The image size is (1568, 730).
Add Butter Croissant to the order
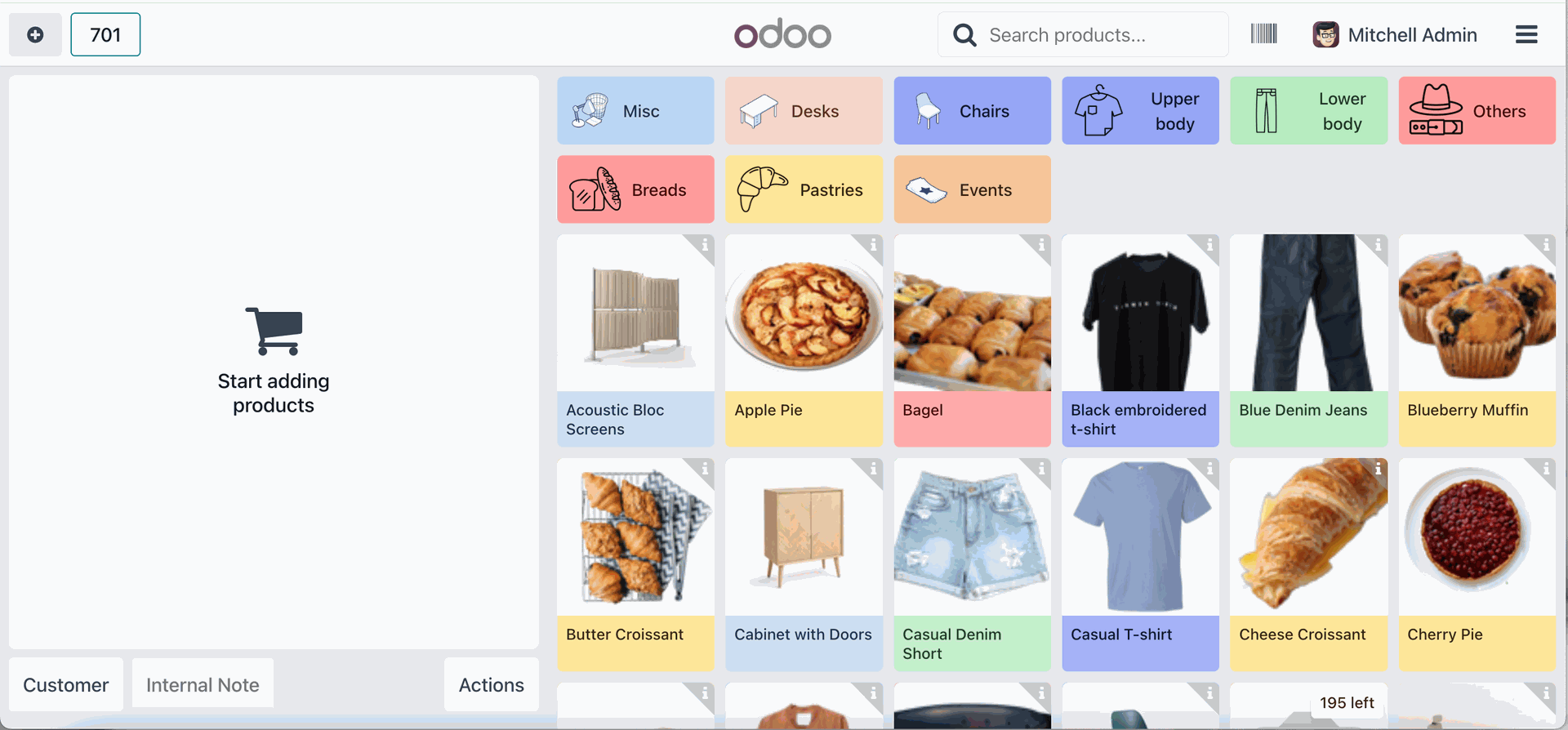(635, 563)
